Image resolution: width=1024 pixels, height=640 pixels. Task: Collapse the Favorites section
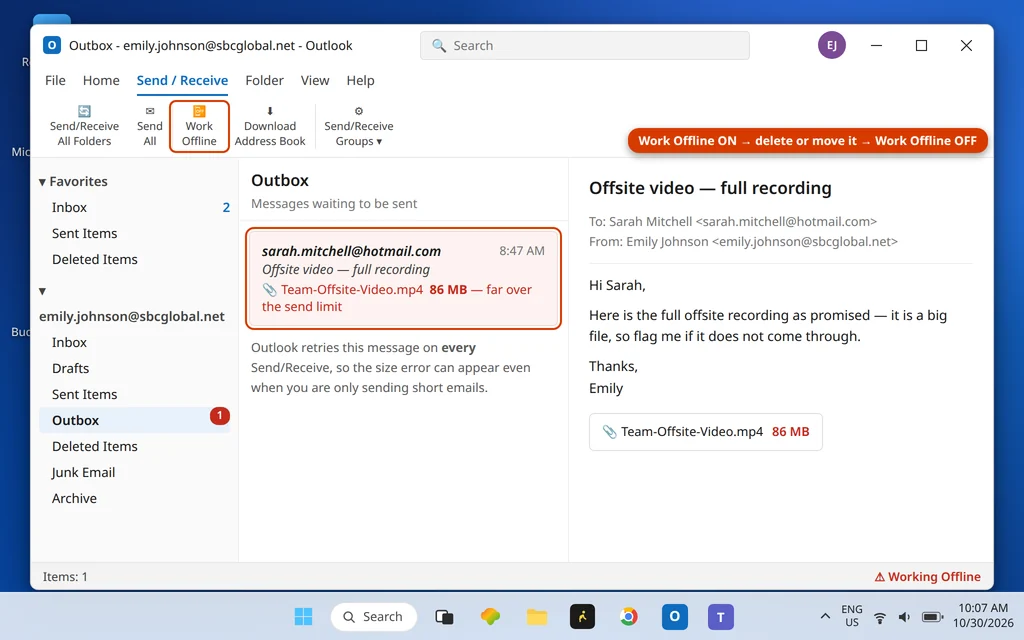pyautogui.click(x=42, y=182)
